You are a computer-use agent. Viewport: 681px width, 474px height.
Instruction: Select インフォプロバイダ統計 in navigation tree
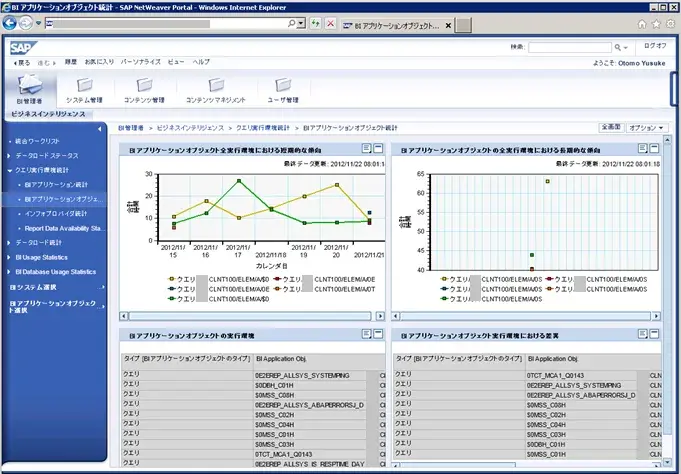click(x=60, y=213)
